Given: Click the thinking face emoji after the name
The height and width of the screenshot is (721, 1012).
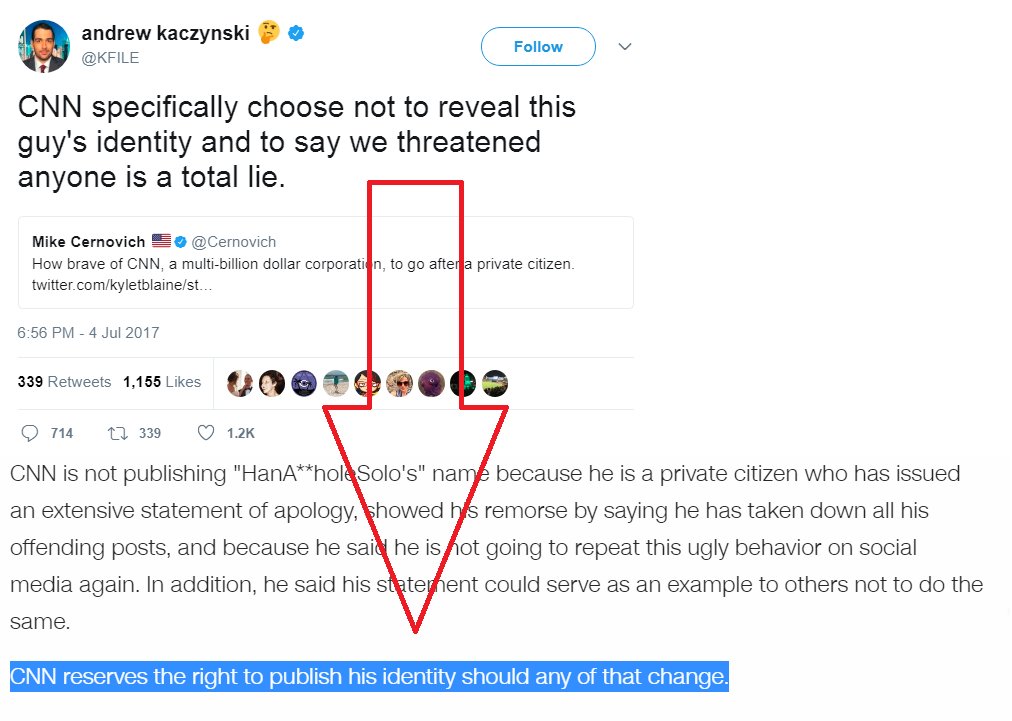Looking at the screenshot, I should pos(268,33).
